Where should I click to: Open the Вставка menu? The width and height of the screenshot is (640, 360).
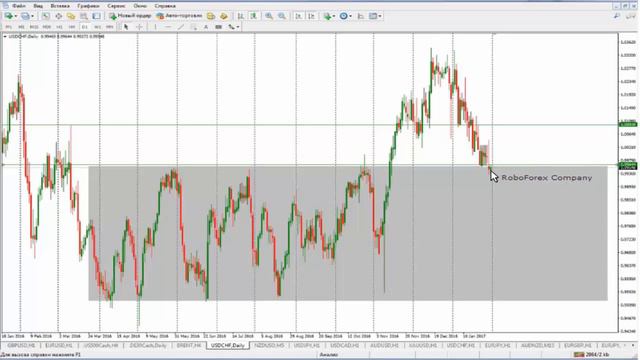pyautogui.click(x=60, y=6)
